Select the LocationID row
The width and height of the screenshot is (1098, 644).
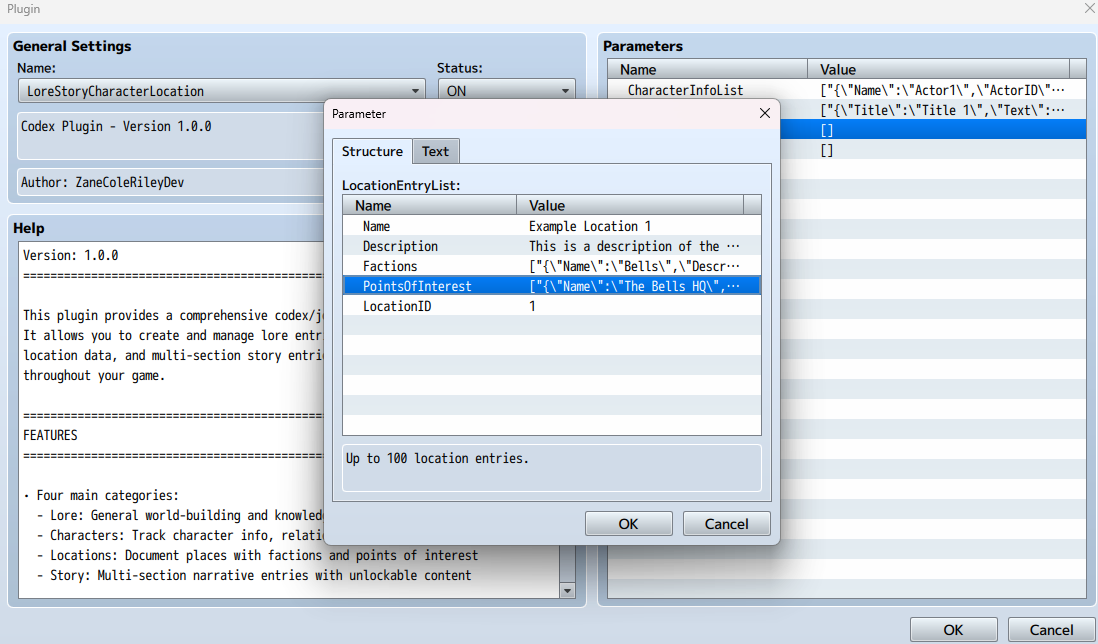(x=552, y=306)
